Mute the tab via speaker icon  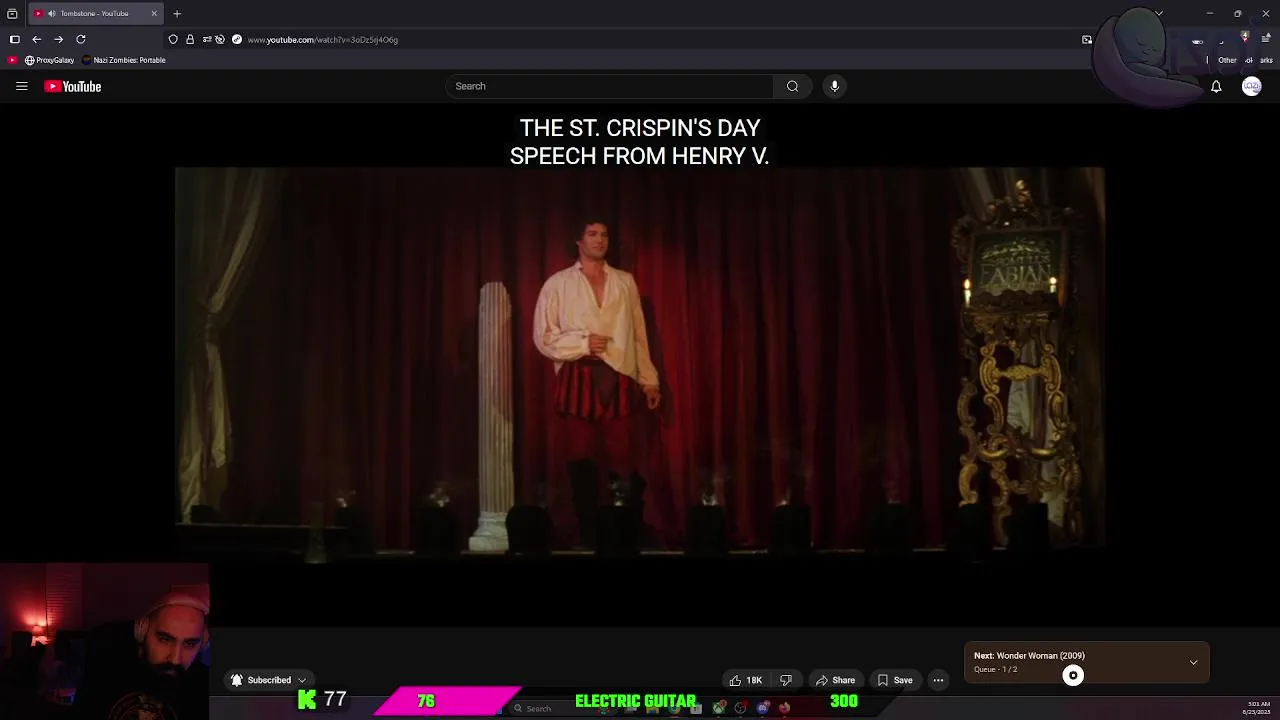51,14
